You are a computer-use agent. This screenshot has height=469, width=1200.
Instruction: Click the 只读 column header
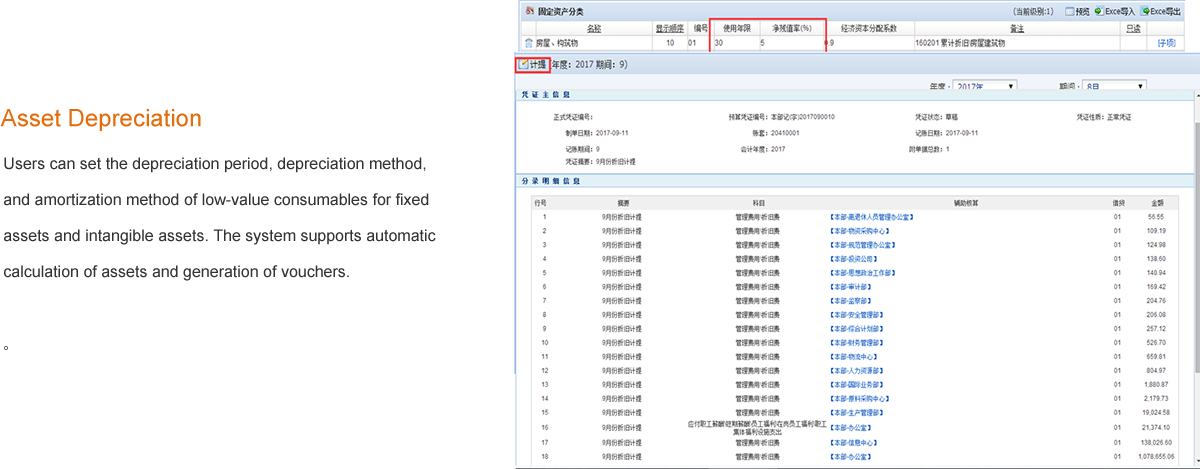pyautogui.click(x=1133, y=28)
